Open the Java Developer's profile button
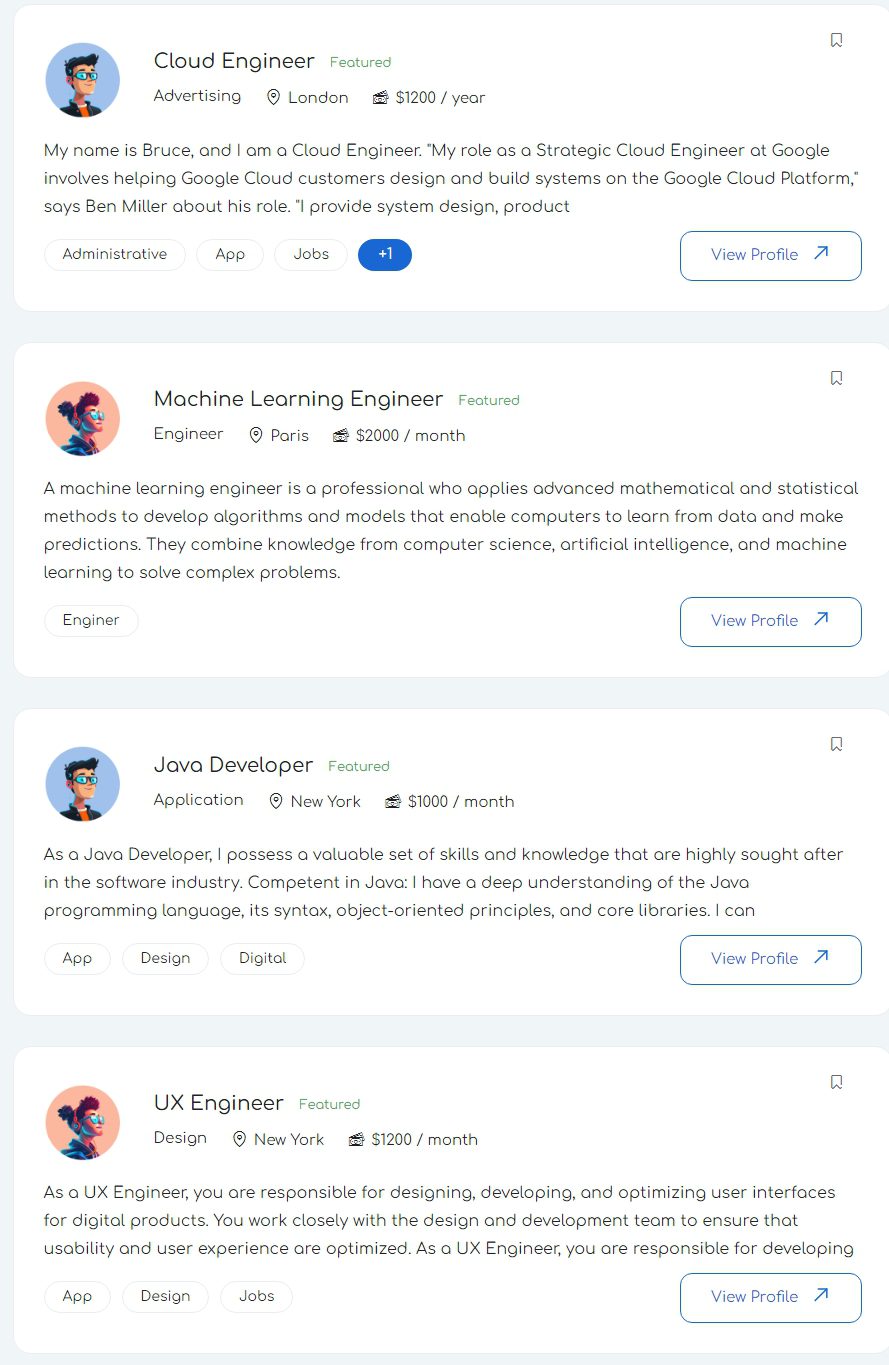Image resolution: width=889 pixels, height=1365 pixels. [770, 960]
